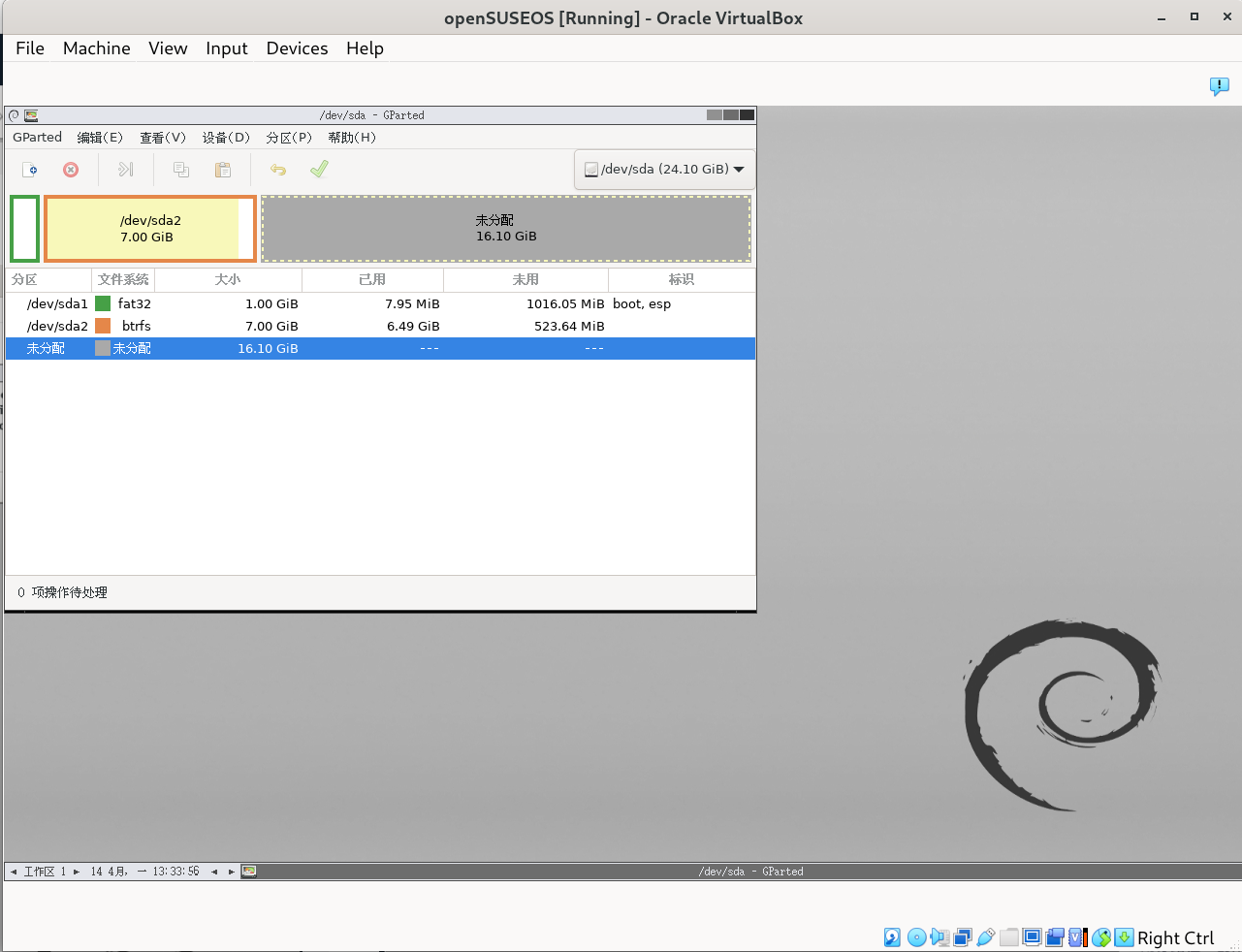The width and height of the screenshot is (1242, 952).
Task: Select the small green sda1 block in disk map
Action: click(x=25, y=229)
